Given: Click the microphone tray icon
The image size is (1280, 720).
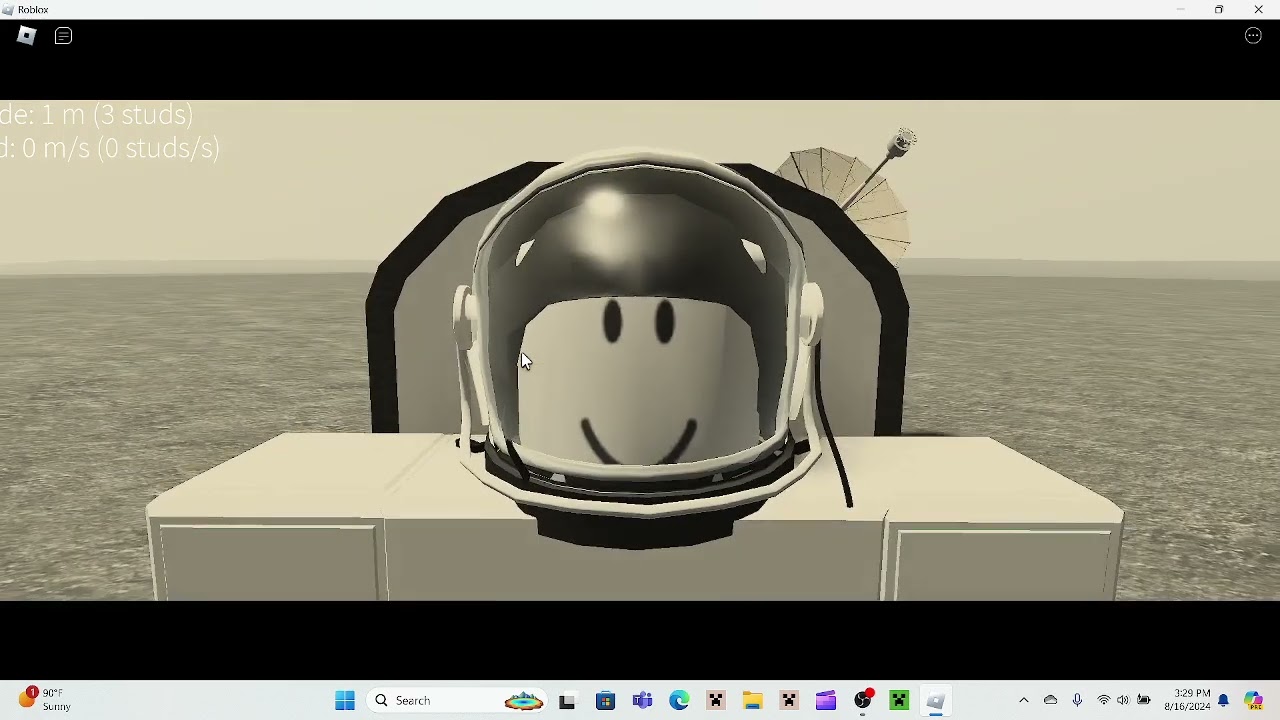Looking at the screenshot, I should 1077,701.
